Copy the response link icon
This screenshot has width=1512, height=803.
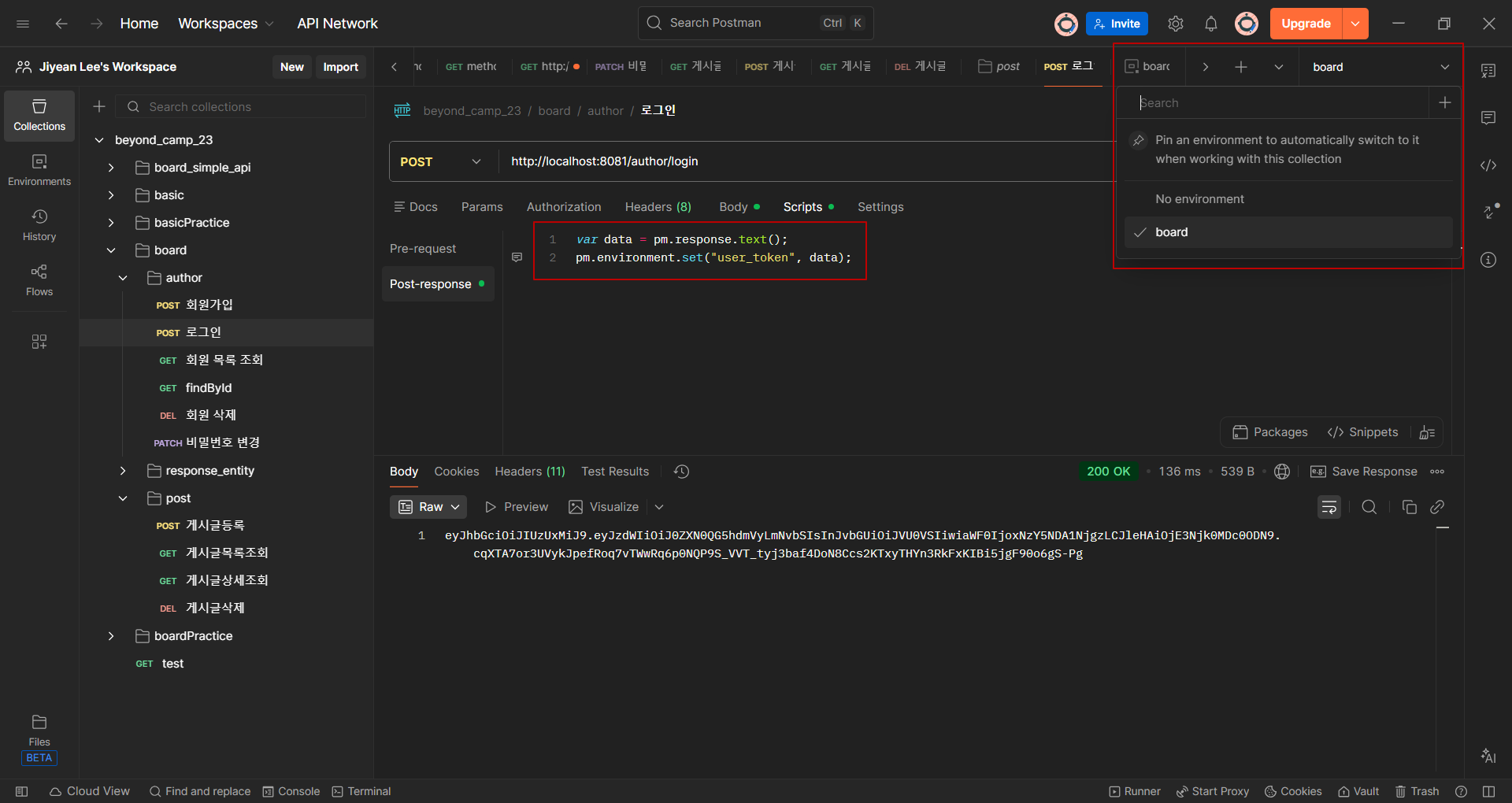pyautogui.click(x=1437, y=507)
